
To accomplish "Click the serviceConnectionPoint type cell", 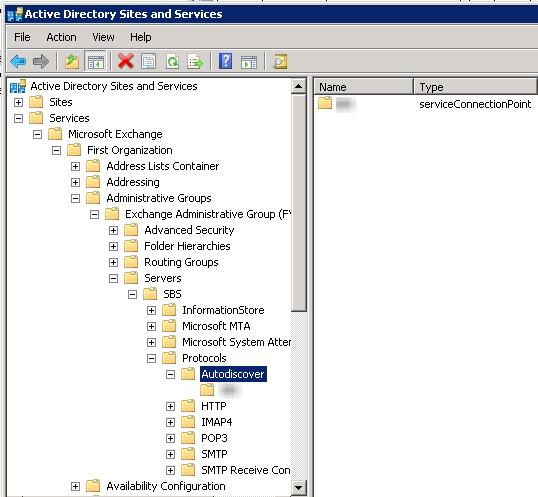I will 475,104.
